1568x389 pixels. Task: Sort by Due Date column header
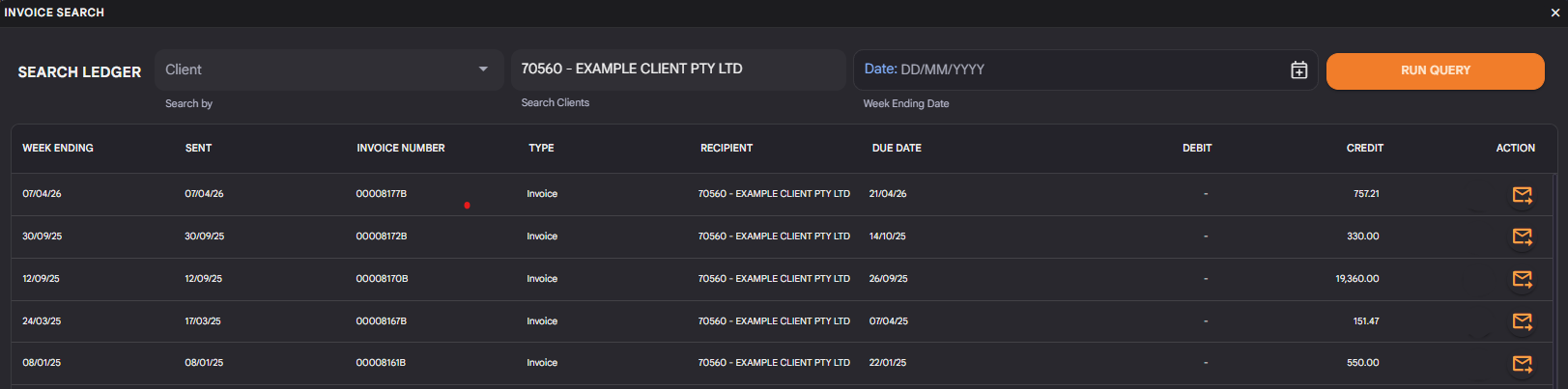click(897, 148)
